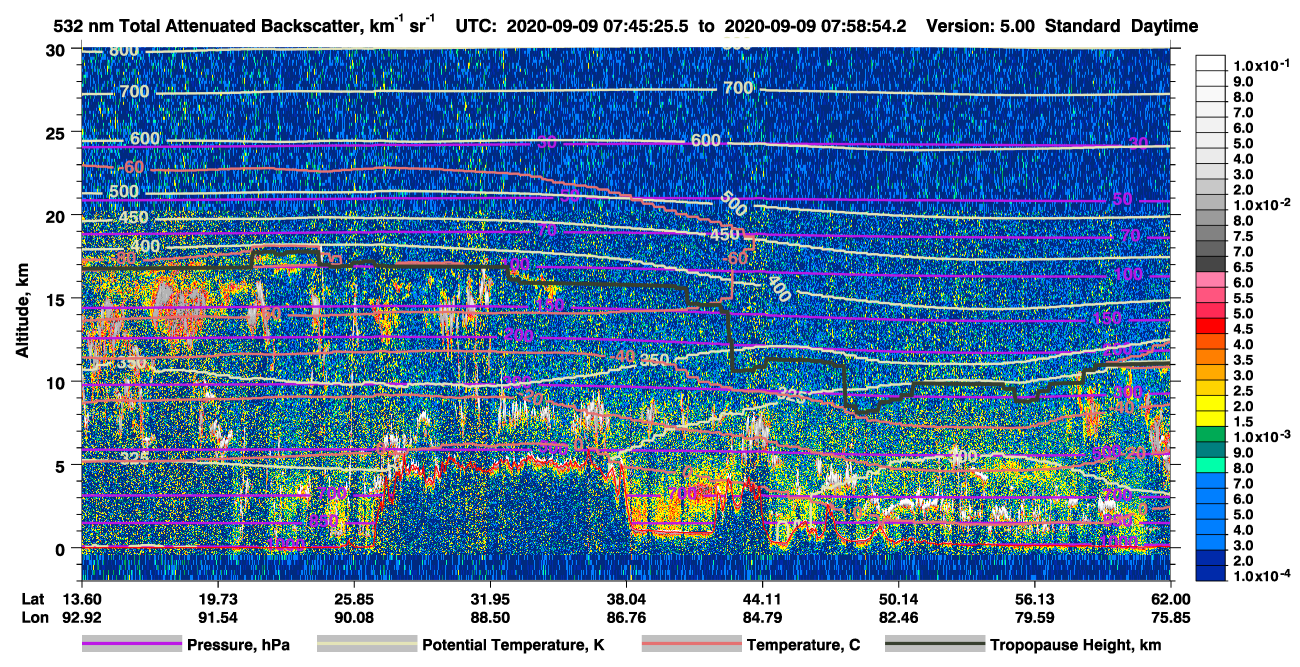The height and width of the screenshot is (667, 1300).
Task: Click longitude value '88.50'
Action: (489, 617)
